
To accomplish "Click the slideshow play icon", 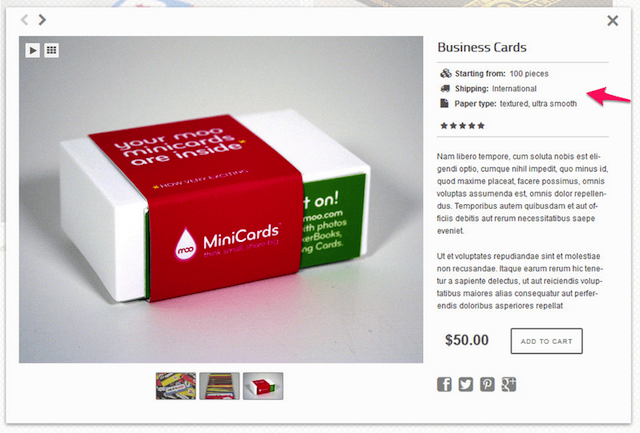I will (x=33, y=50).
